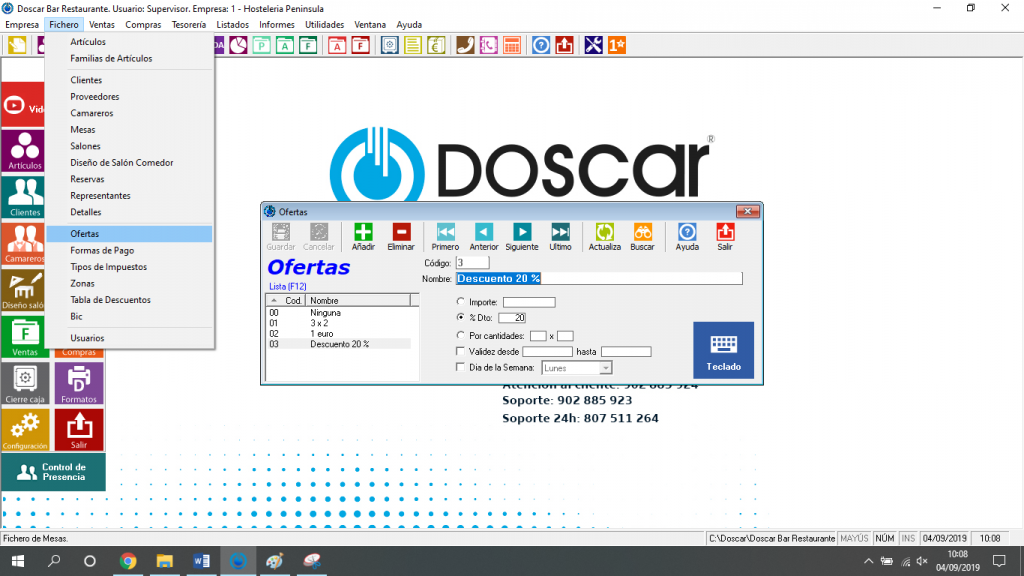The height and width of the screenshot is (576, 1024).
Task: Select the Por cantidades radio button
Action: click(460, 335)
